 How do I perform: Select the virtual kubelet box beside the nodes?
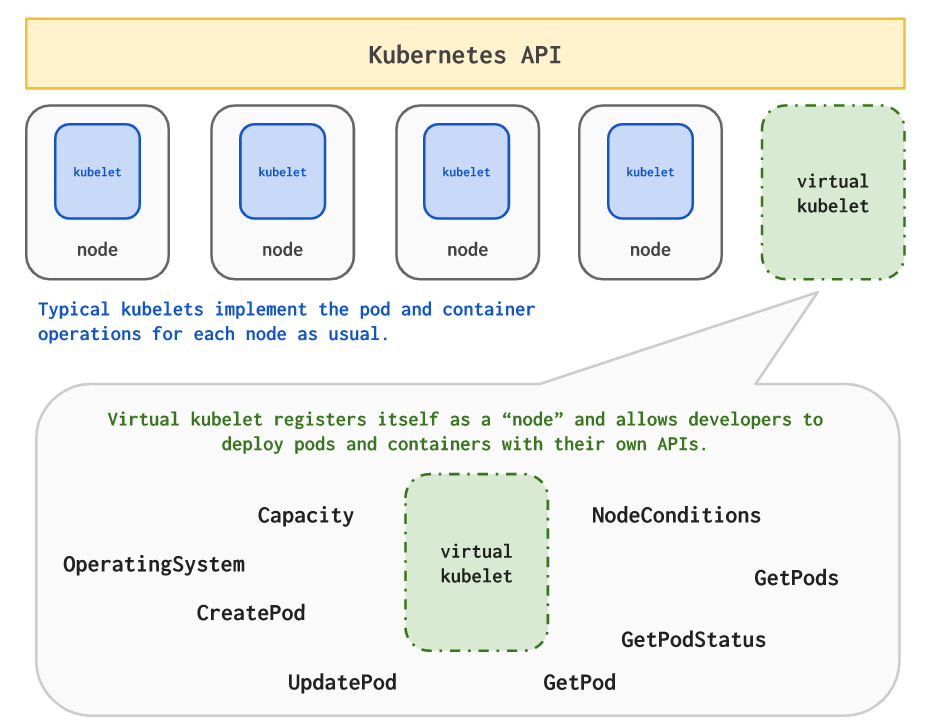(x=833, y=192)
